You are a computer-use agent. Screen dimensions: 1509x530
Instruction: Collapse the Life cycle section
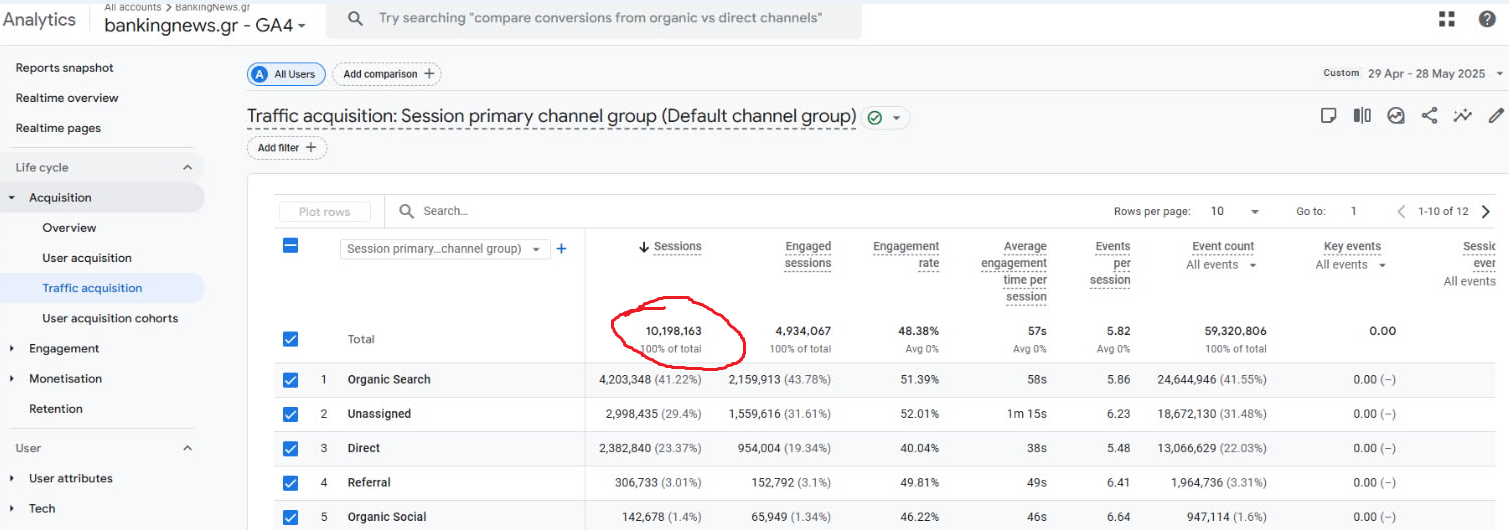[187, 168]
